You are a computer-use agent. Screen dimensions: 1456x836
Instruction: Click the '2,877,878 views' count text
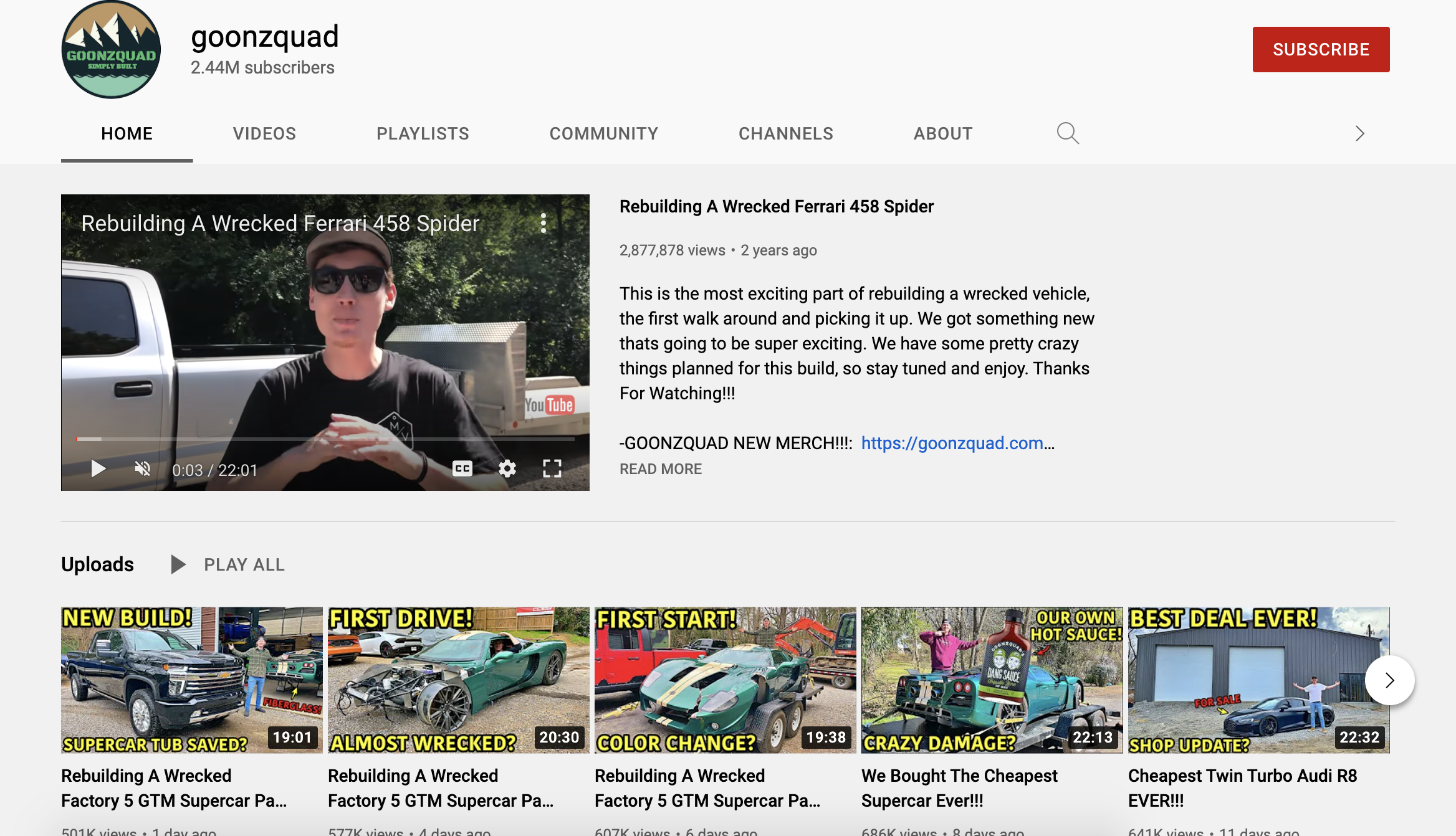click(x=673, y=250)
